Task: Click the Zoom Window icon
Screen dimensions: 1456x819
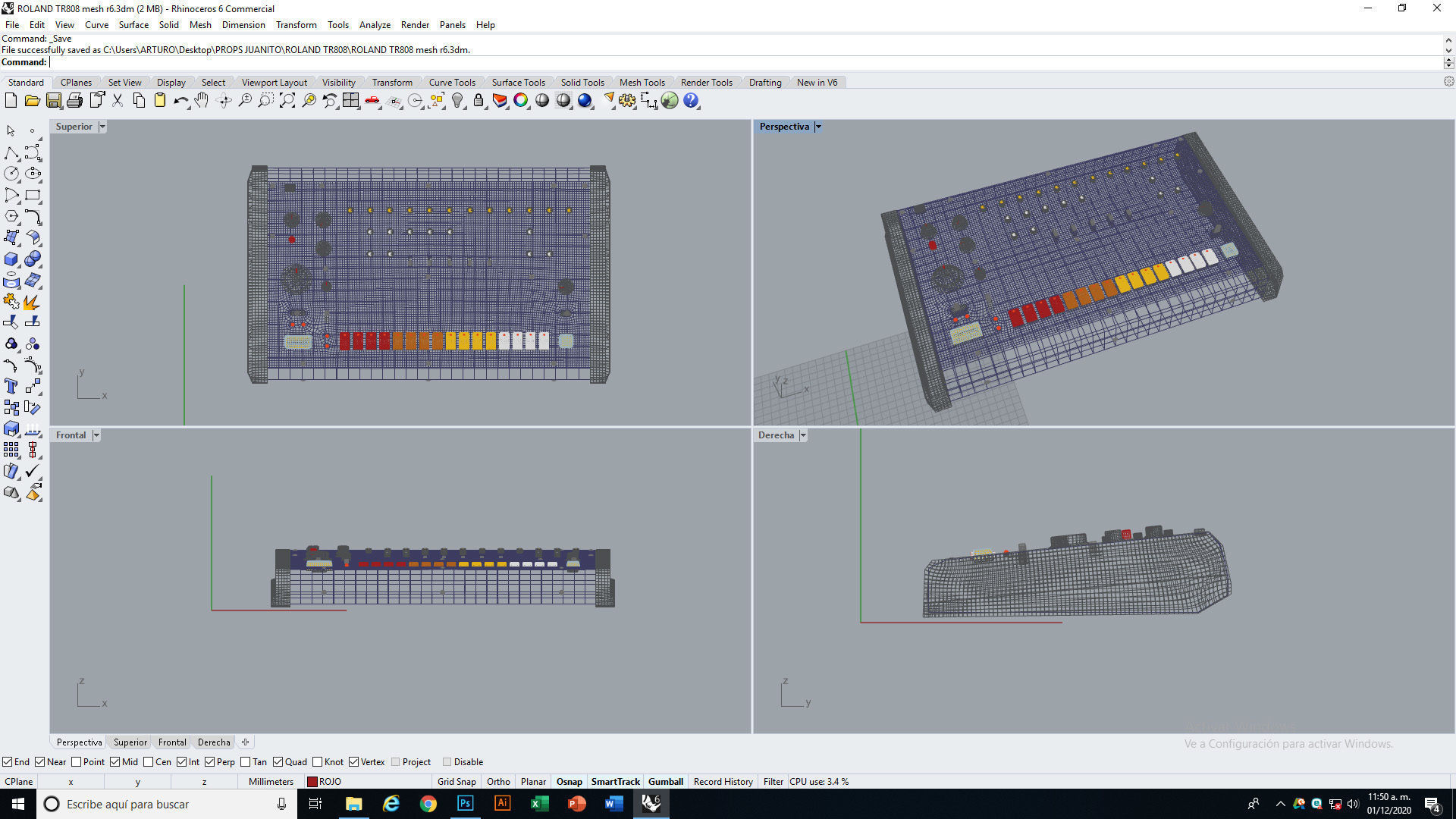Action: click(265, 101)
